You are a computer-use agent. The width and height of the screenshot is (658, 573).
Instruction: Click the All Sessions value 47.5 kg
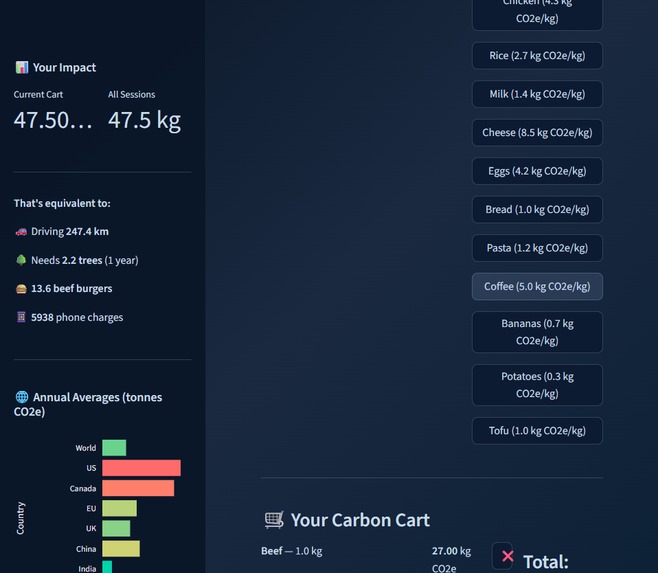[144, 120]
